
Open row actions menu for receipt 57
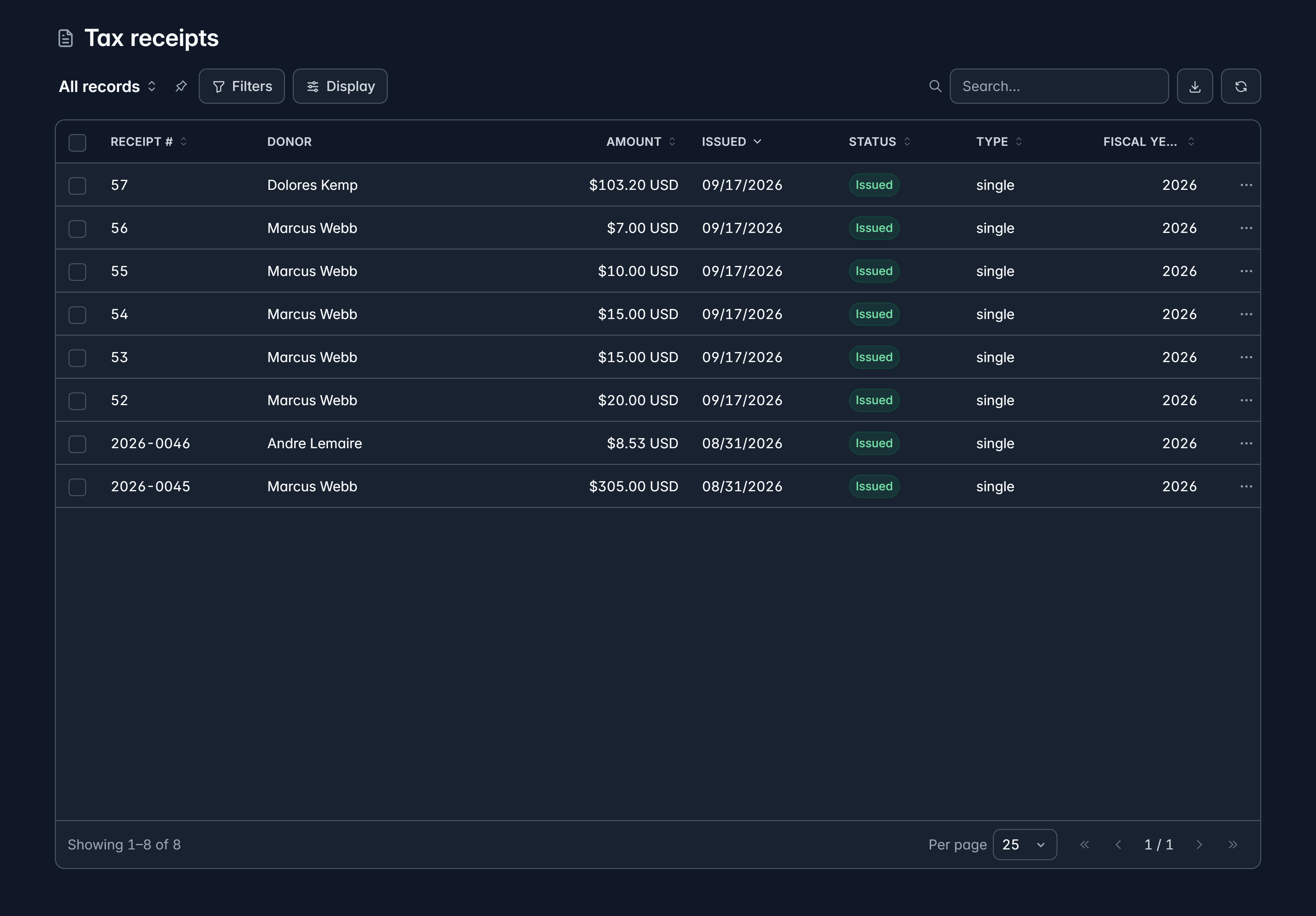(x=1245, y=185)
